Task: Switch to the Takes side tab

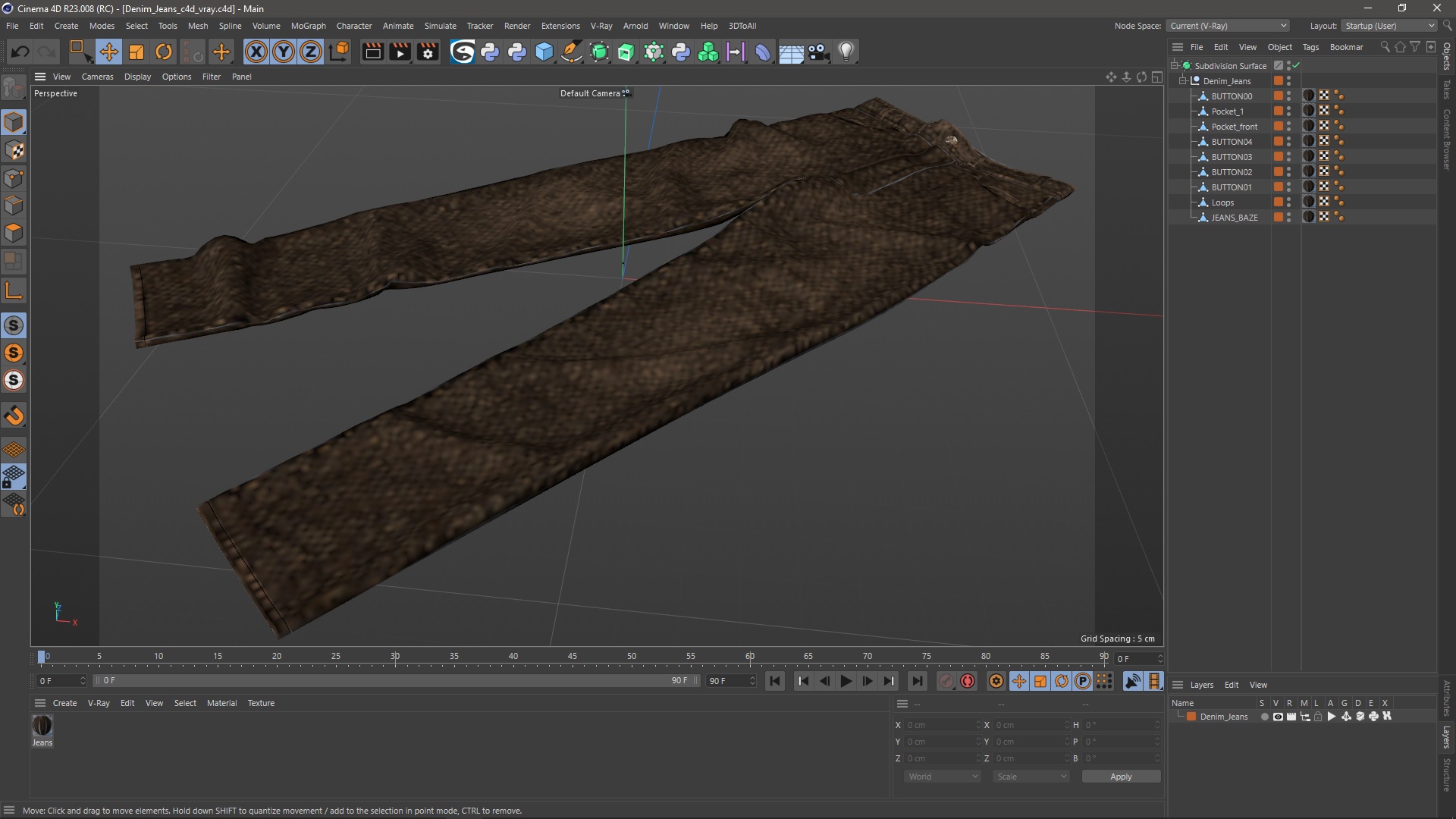Action: pos(1446,89)
